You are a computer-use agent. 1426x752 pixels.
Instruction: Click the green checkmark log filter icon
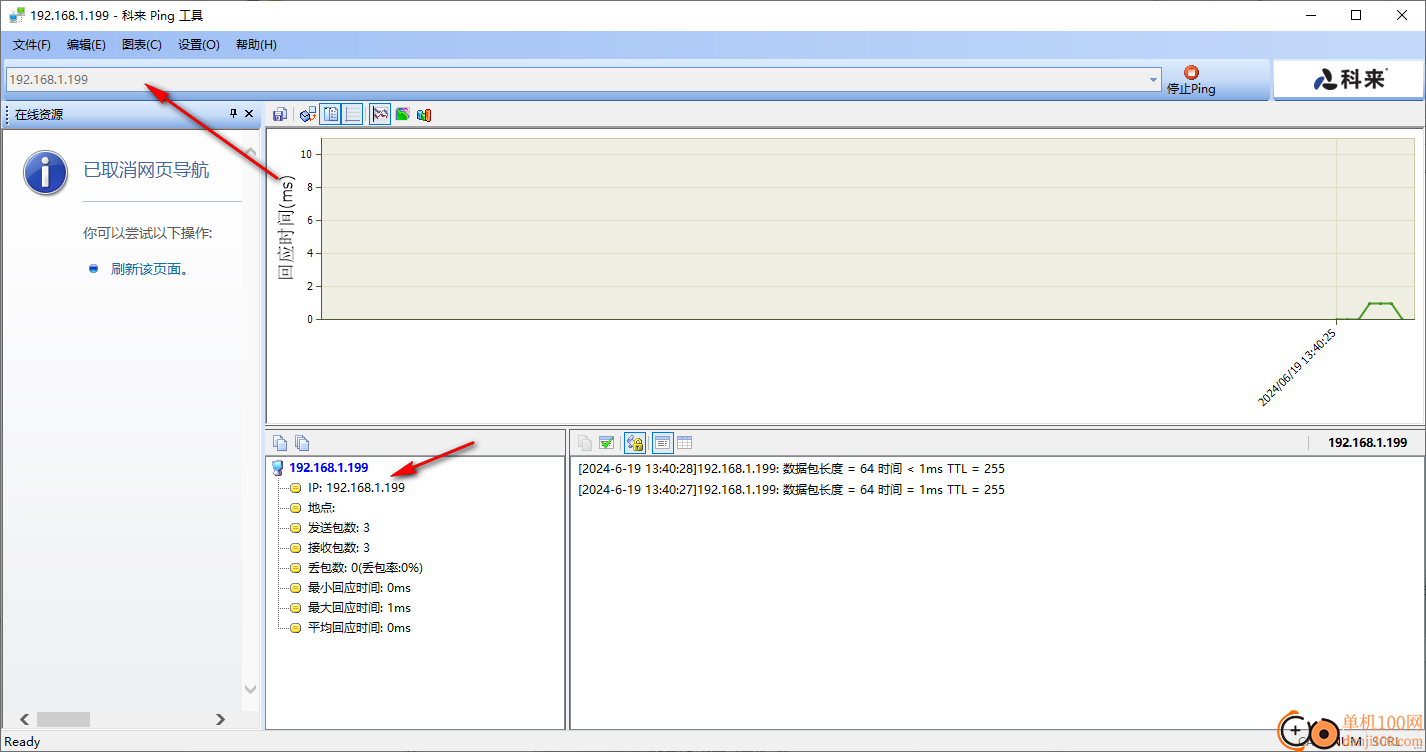coord(606,443)
